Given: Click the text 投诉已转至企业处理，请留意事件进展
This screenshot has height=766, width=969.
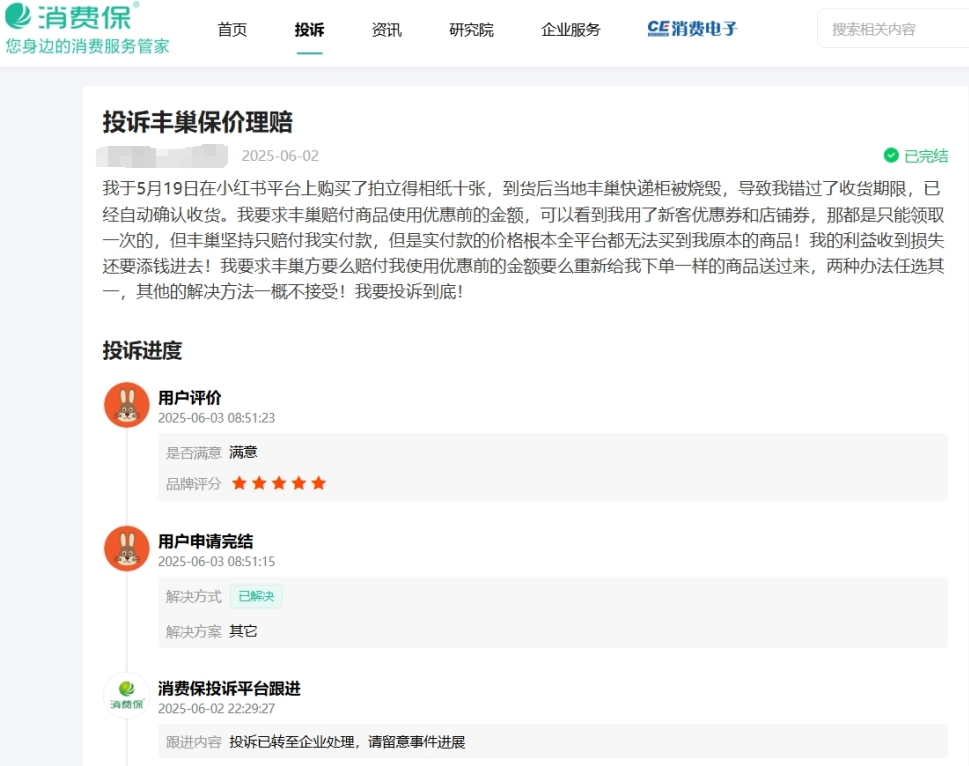Looking at the screenshot, I should (347, 742).
